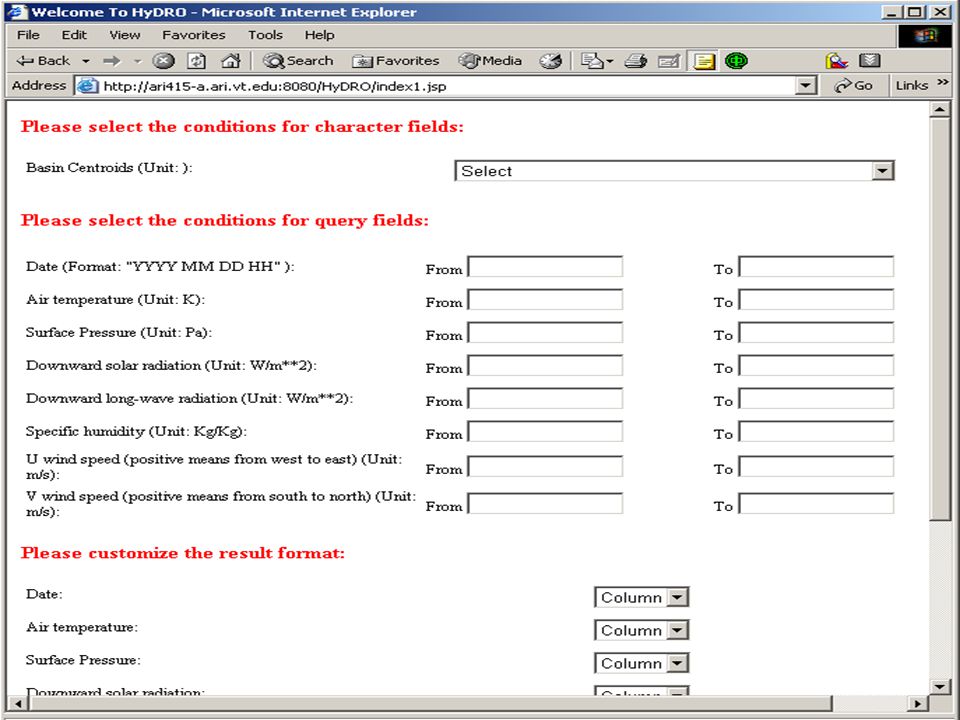
Task: Click the green circular toolbar icon
Action: pos(737,61)
